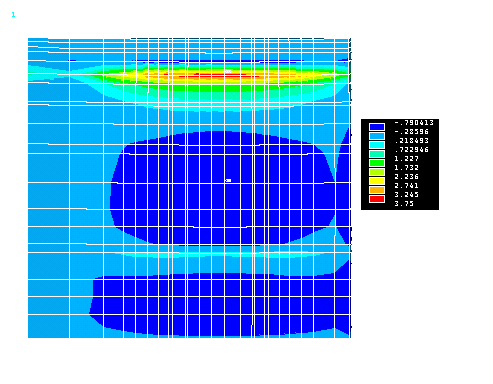Click the cyan window number 1 label
The width and height of the screenshot is (493, 384).
(x=13, y=15)
